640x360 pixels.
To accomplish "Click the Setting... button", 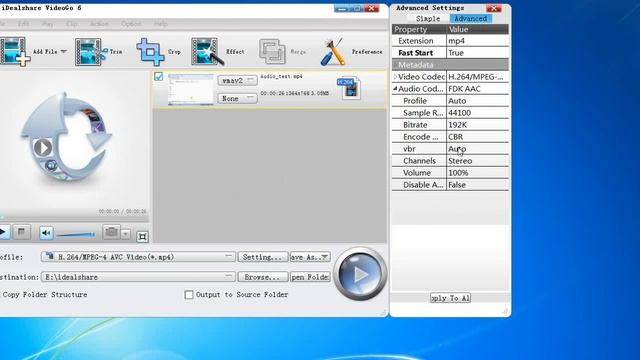I will coord(262,257).
